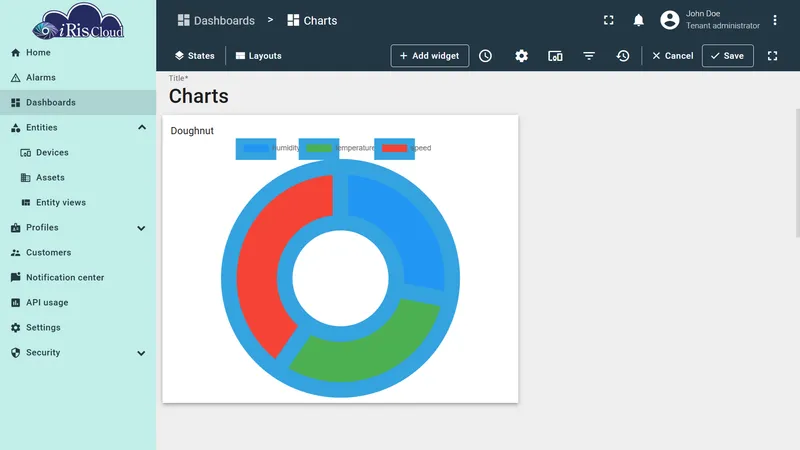Click the Doughnut widget title
This screenshot has width=800, height=450.
pyautogui.click(x=192, y=131)
